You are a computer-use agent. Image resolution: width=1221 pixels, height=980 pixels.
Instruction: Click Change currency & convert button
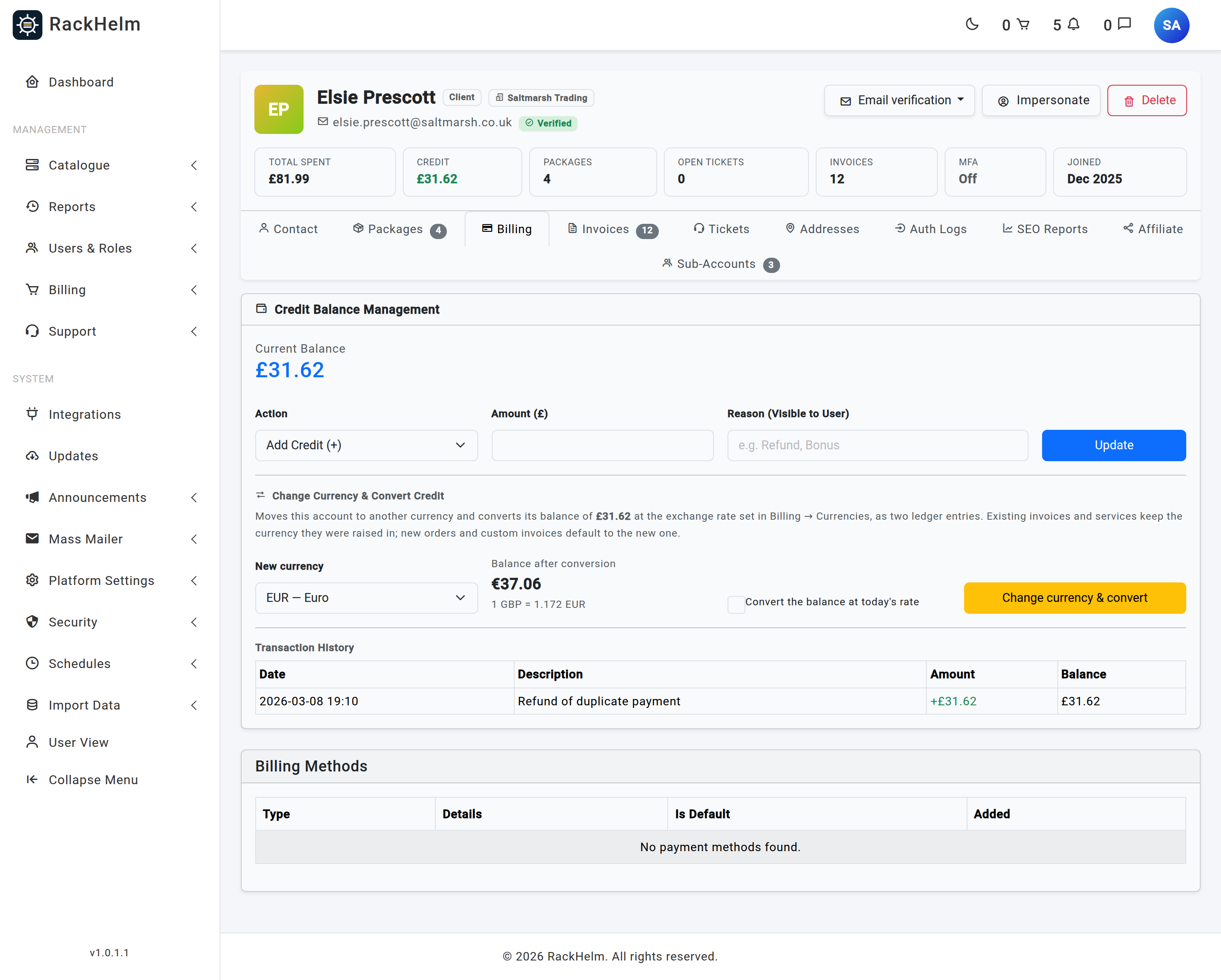tap(1074, 597)
